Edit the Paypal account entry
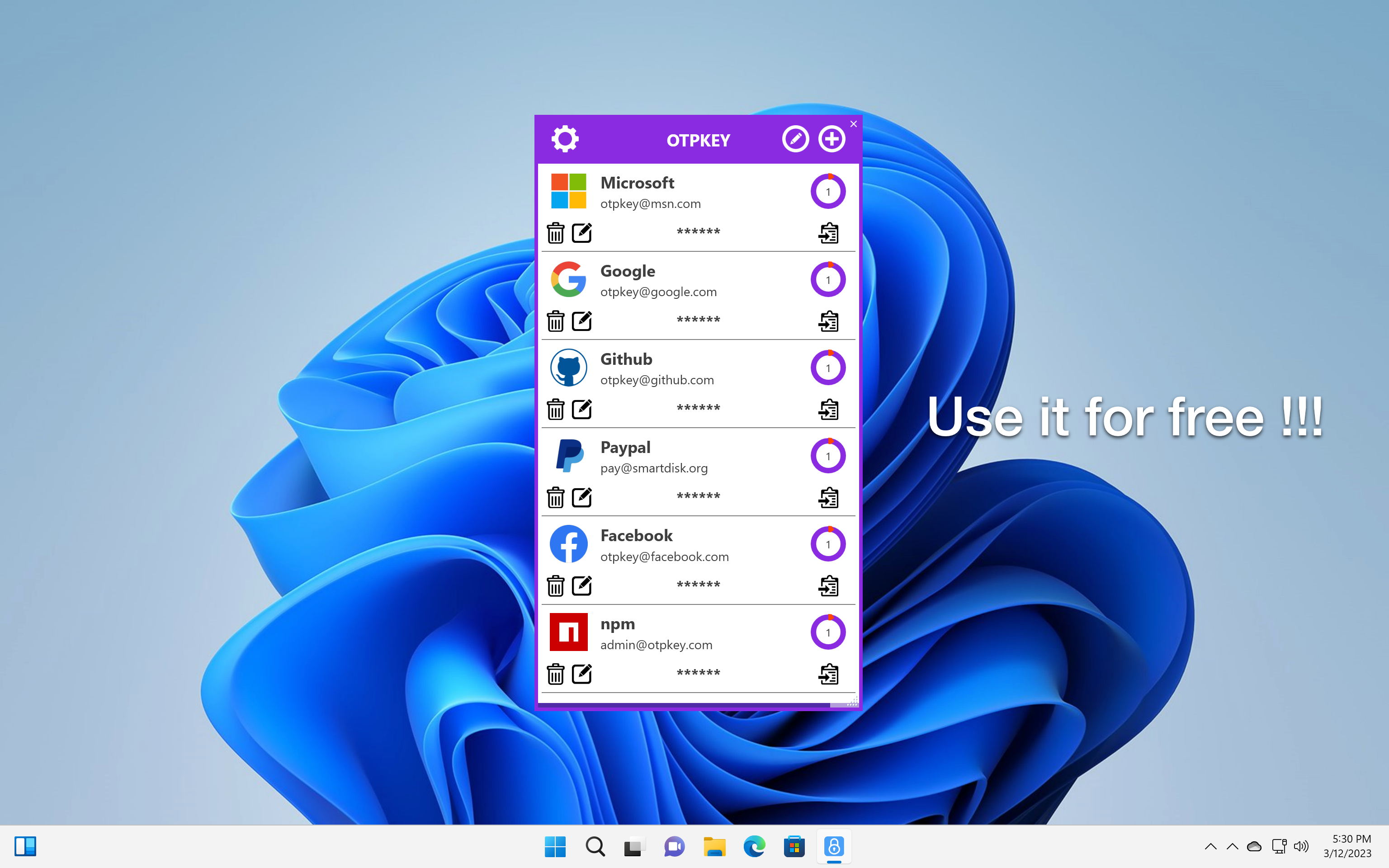The image size is (1389, 868). 582,497
